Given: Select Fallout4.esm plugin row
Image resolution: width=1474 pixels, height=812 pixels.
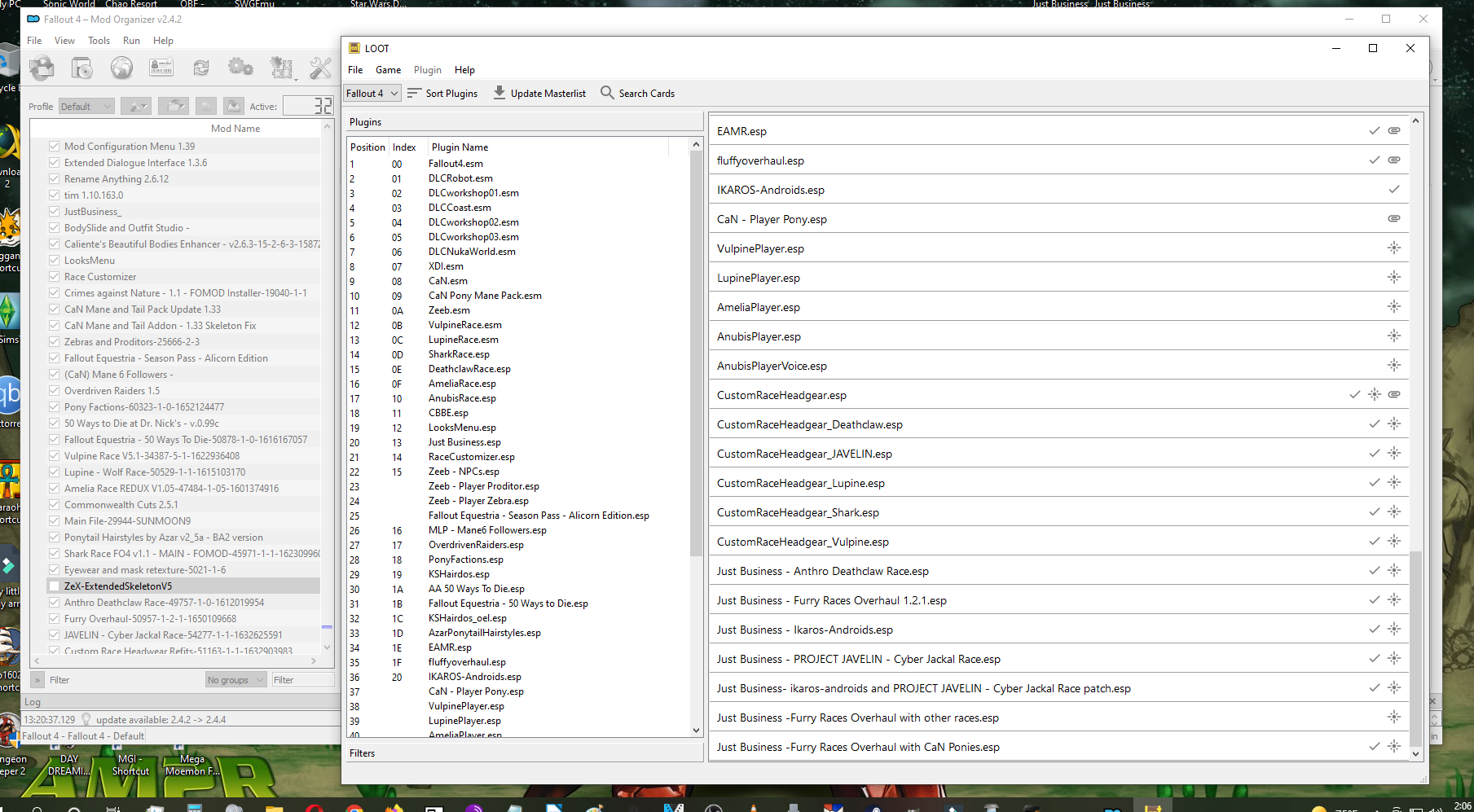Looking at the screenshot, I should 517,164.
